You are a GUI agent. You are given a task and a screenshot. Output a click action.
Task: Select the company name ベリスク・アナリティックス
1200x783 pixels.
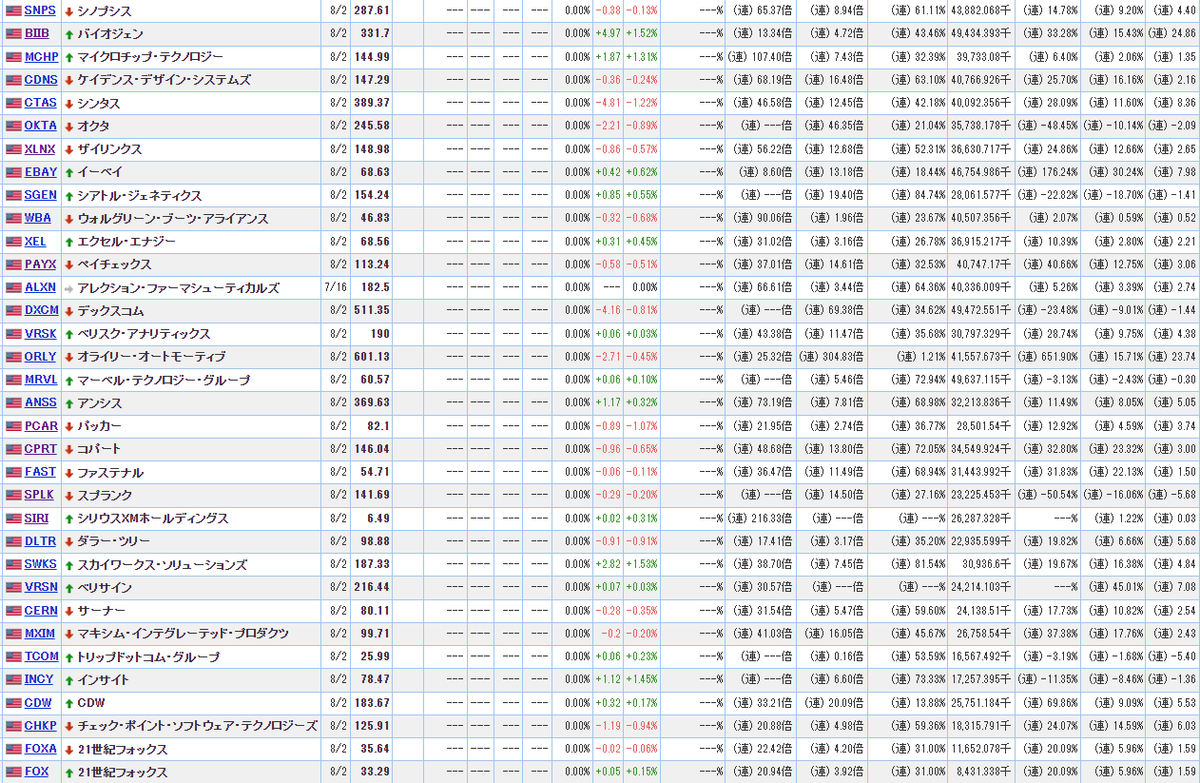144,334
